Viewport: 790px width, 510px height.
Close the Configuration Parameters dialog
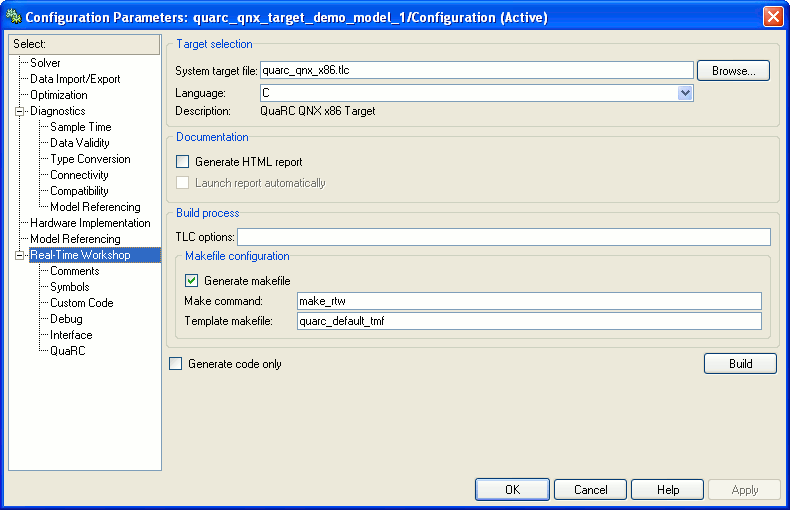(773, 16)
